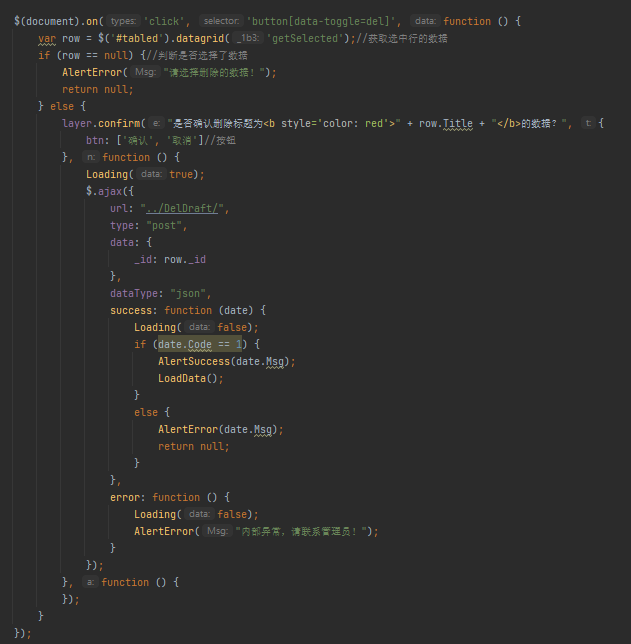This screenshot has height=644, width=631.
Task: Click 'datagrid' method name
Action: [x=200, y=39]
